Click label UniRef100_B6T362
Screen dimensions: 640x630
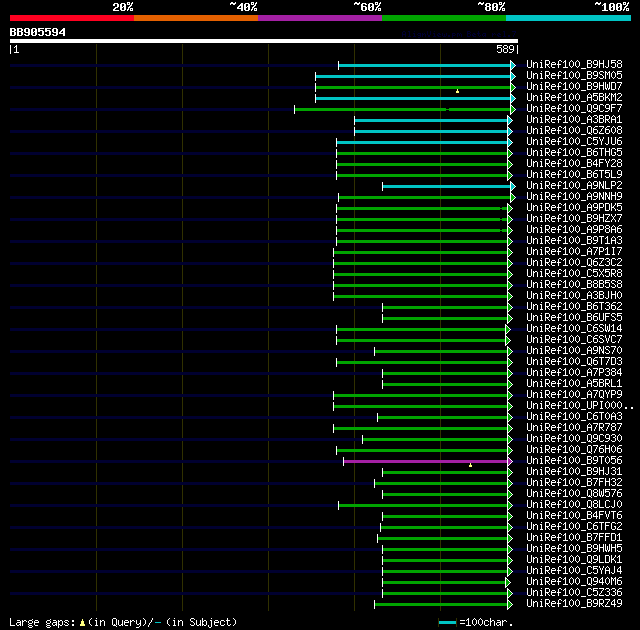tap(574, 307)
